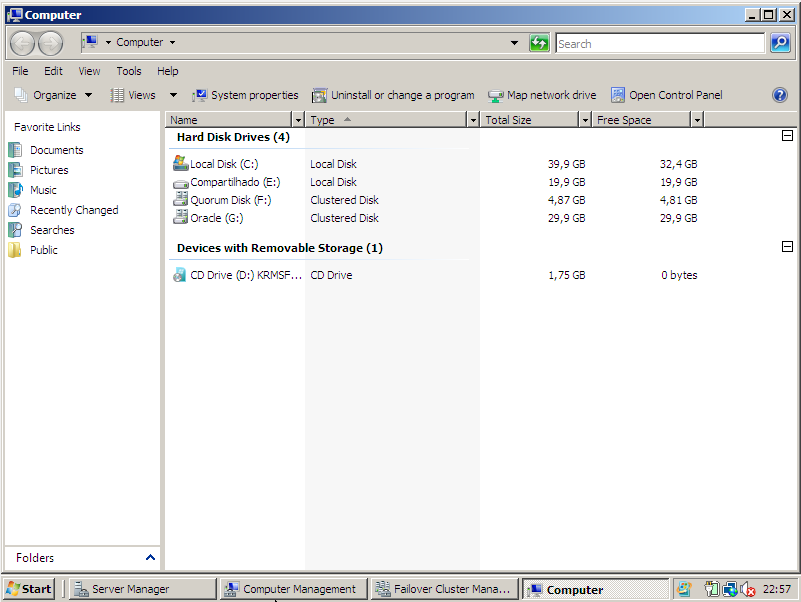Viewport: 801px width, 602px height.
Task: Switch to Computer Management in taskbar
Action: tap(294, 589)
